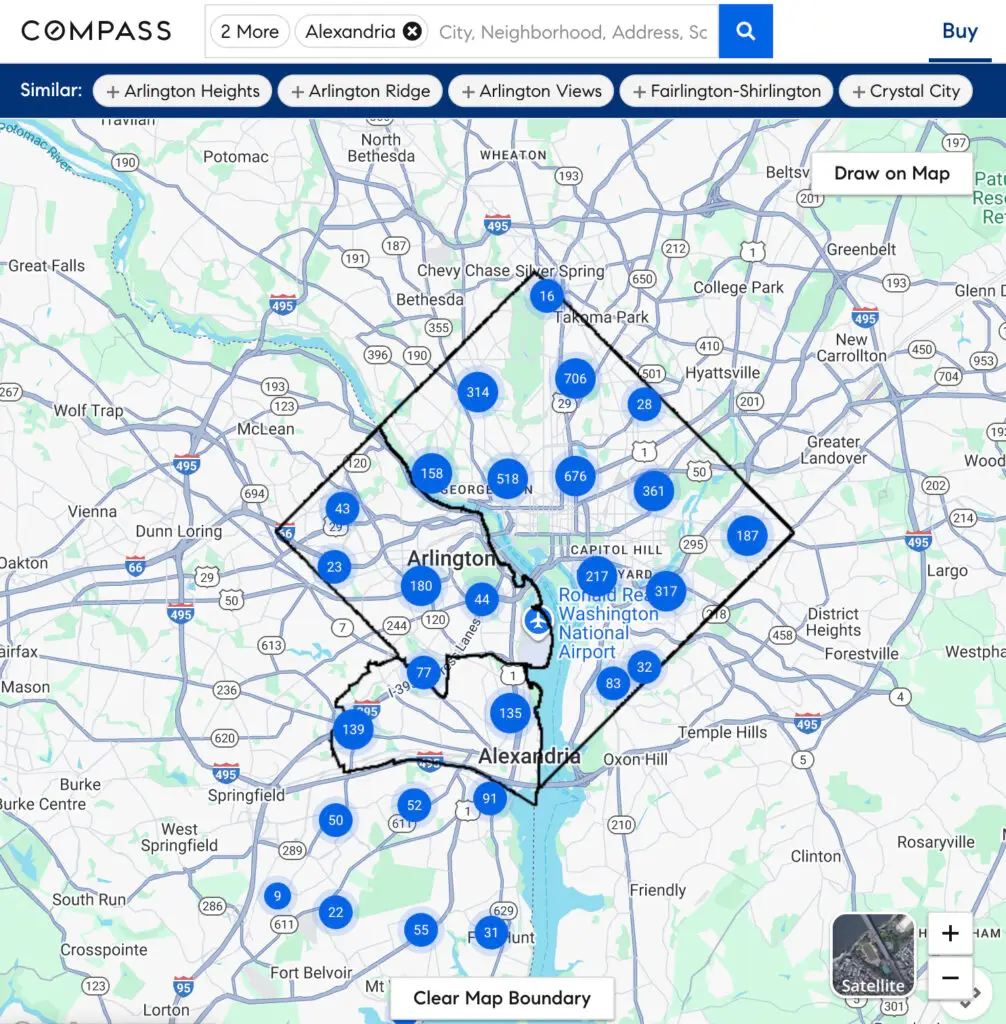Switch to Satellite map view
This screenshot has height=1024, width=1006.
point(873,955)
